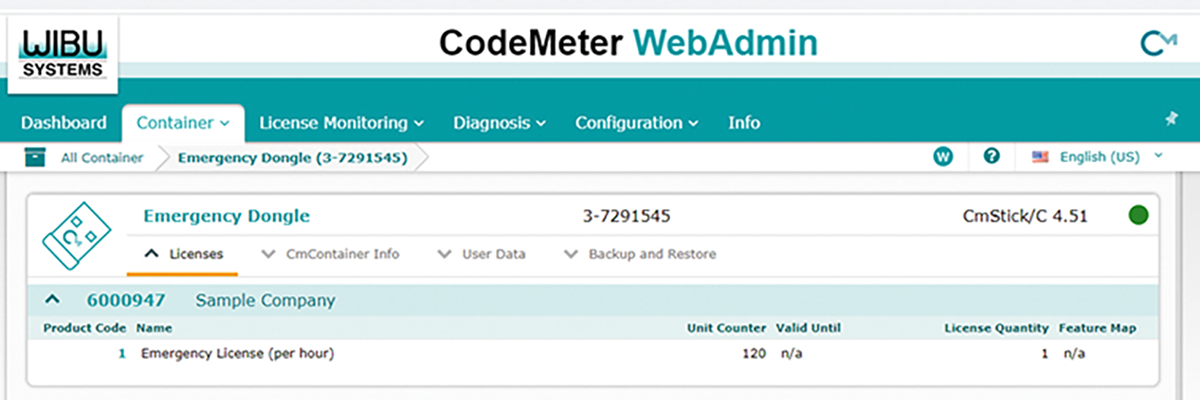The height and width of the screenshot is (400, 1200).
Task: Click the green status indicator dot
Action: click(1138, 215)
